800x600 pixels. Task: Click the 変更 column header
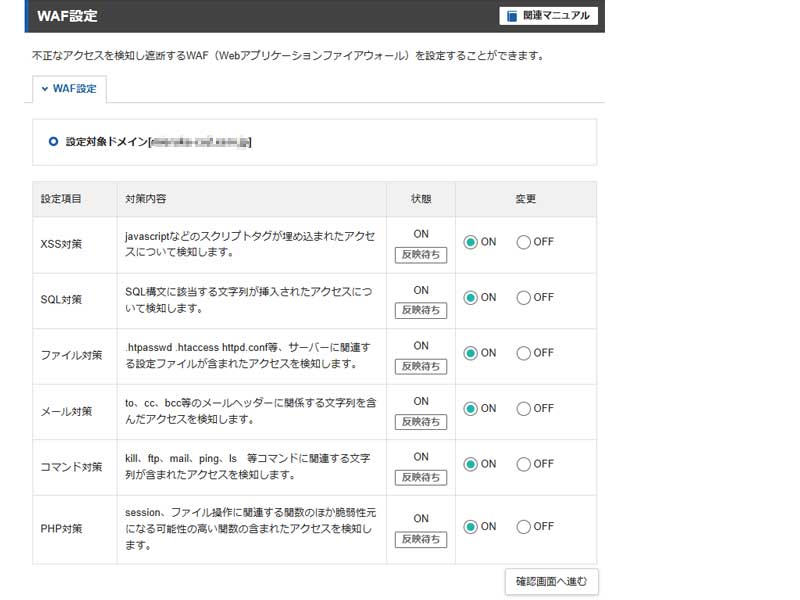pos(526,199)
